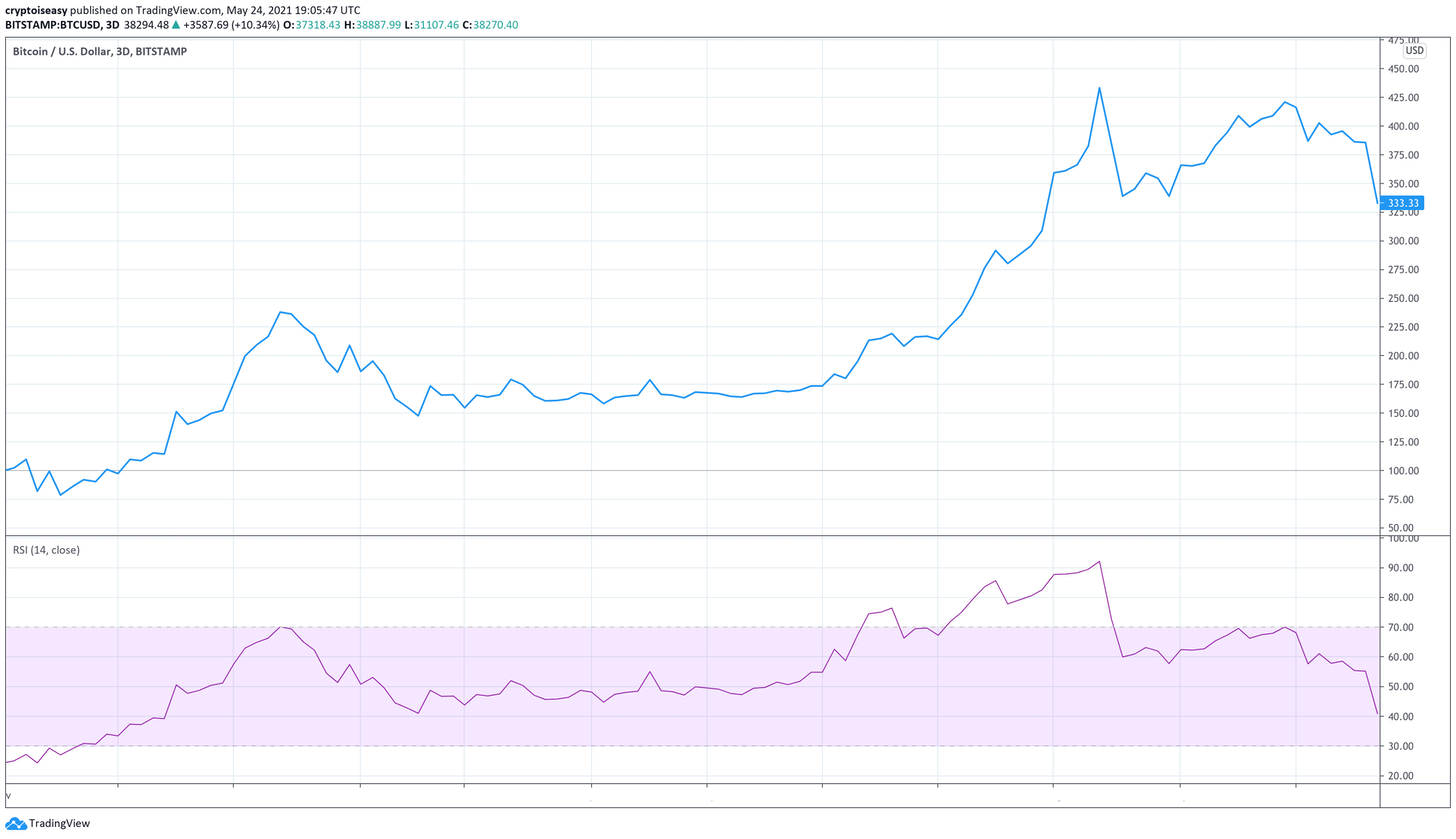Screen dimensions: 1456x839
Task: Click the C:38270.40 close value
Action: [492, 24]
